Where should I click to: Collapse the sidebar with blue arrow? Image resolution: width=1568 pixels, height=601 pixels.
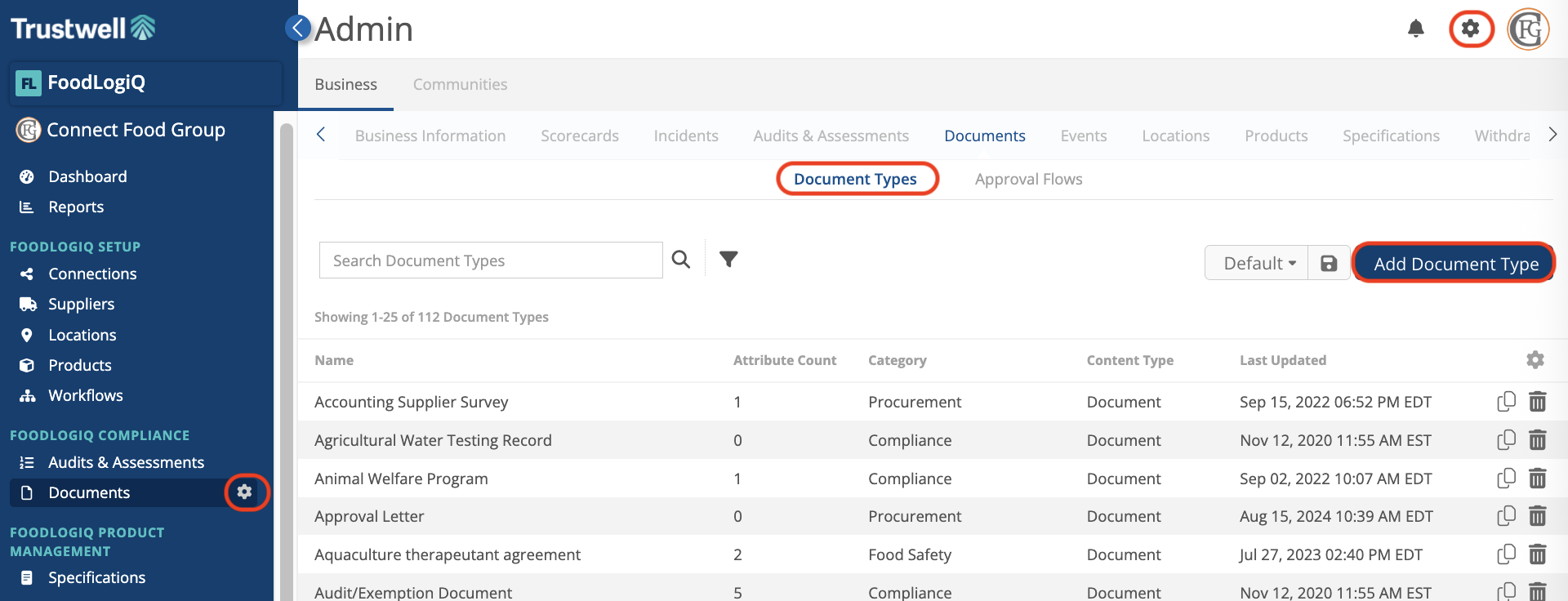(x=298, y=28)
